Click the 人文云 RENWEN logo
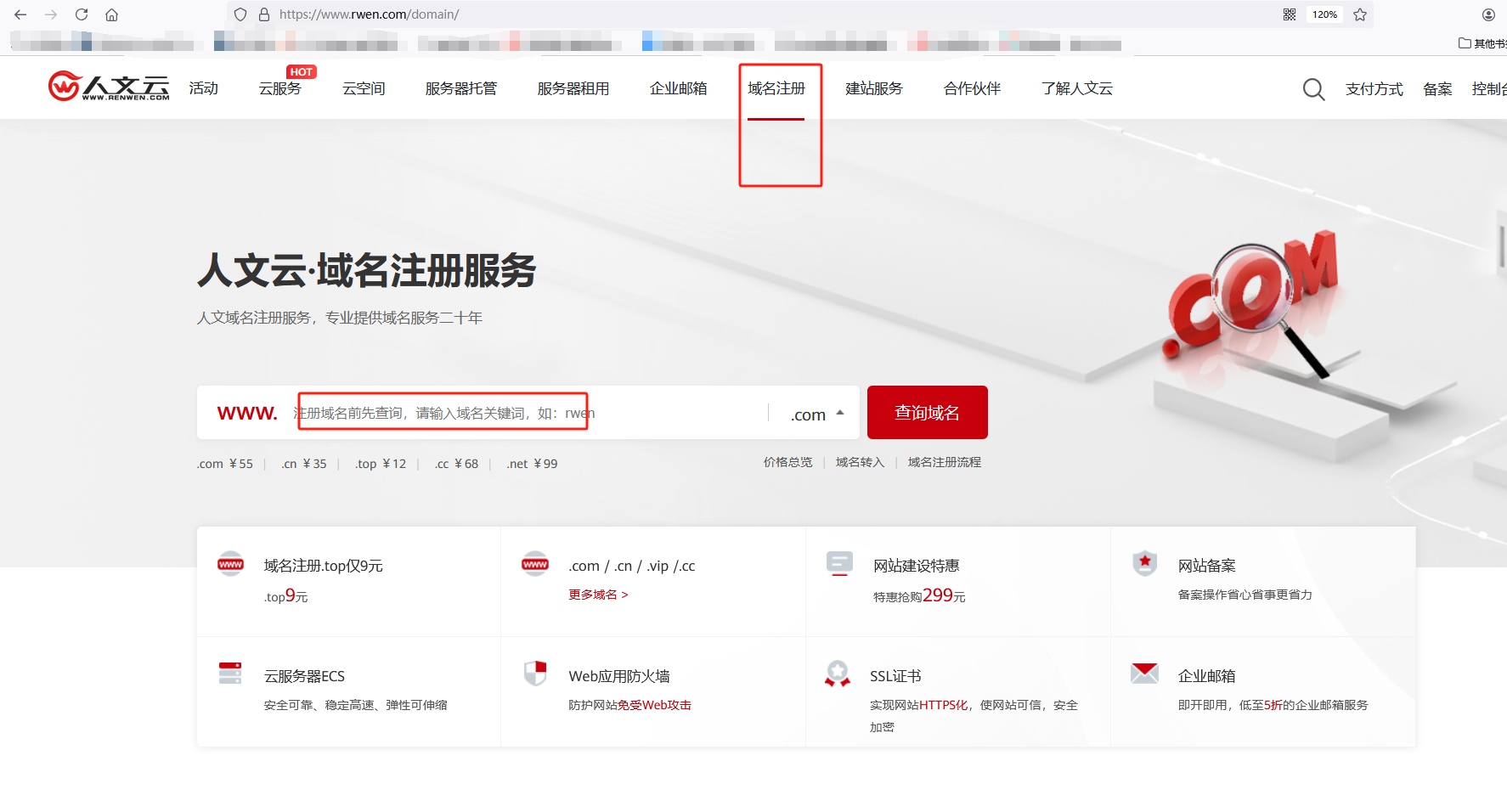Screen dimensions: 1507x812 [109, 86]
